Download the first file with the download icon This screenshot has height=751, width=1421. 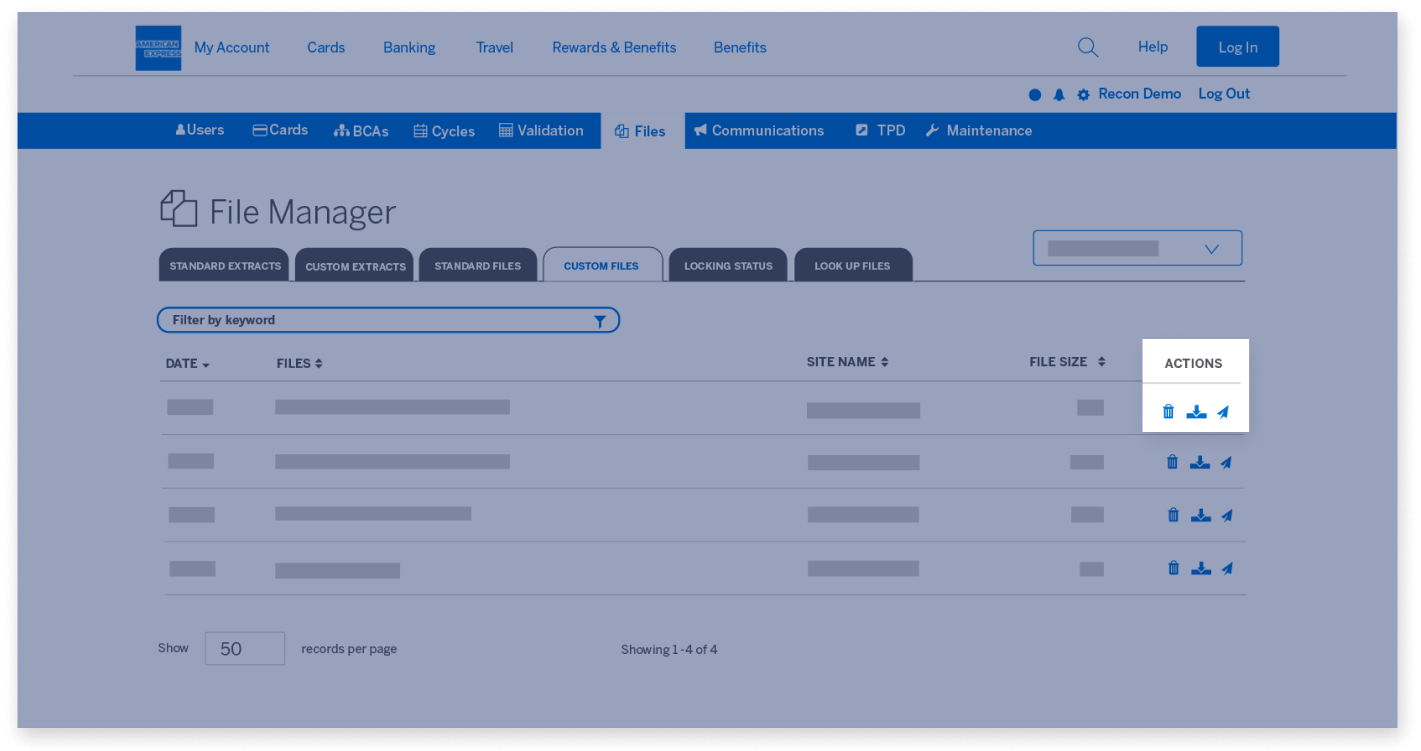coord(1196,411)
